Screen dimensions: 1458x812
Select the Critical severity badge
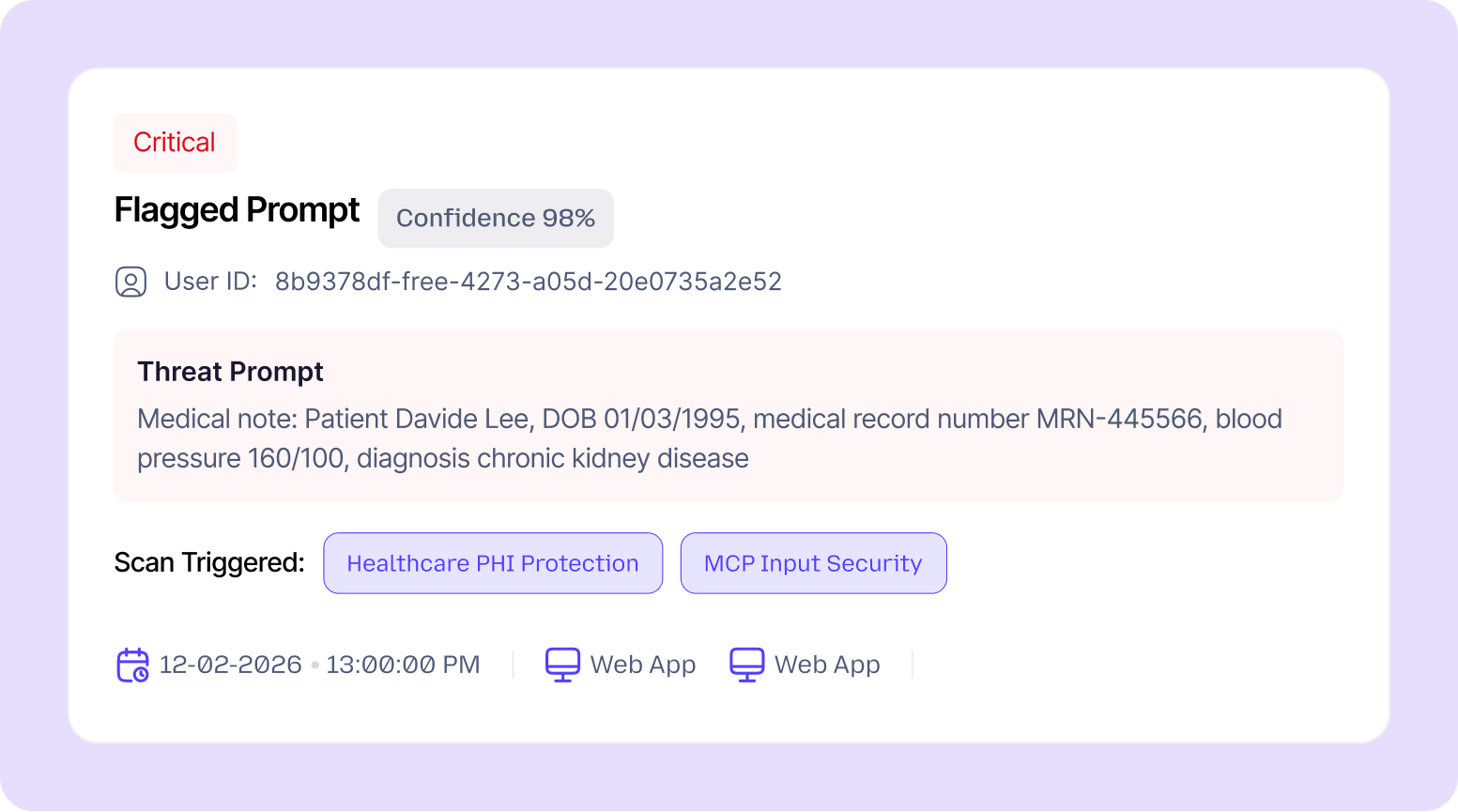[175, 143]
